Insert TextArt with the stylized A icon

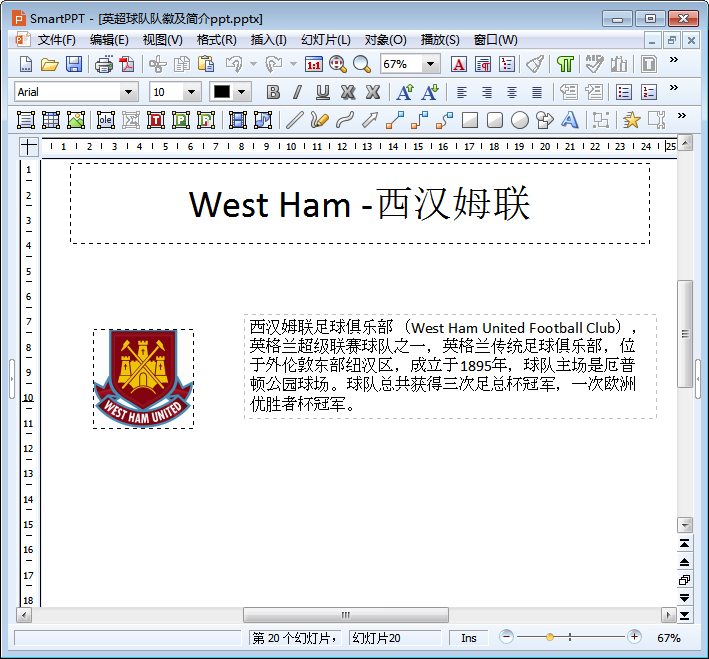[570, 120]
